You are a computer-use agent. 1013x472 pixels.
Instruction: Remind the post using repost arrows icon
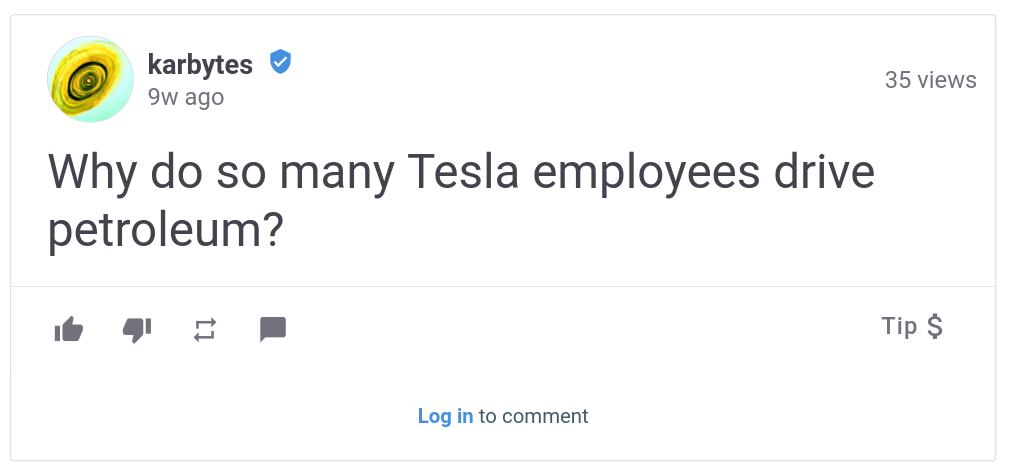click(205, 330)
